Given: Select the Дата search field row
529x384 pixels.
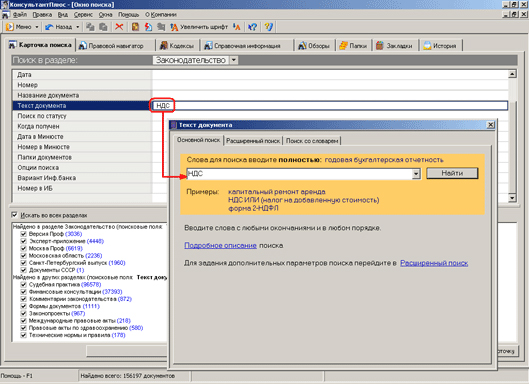Looking at the screenshot, I should (x=260, y=75).
